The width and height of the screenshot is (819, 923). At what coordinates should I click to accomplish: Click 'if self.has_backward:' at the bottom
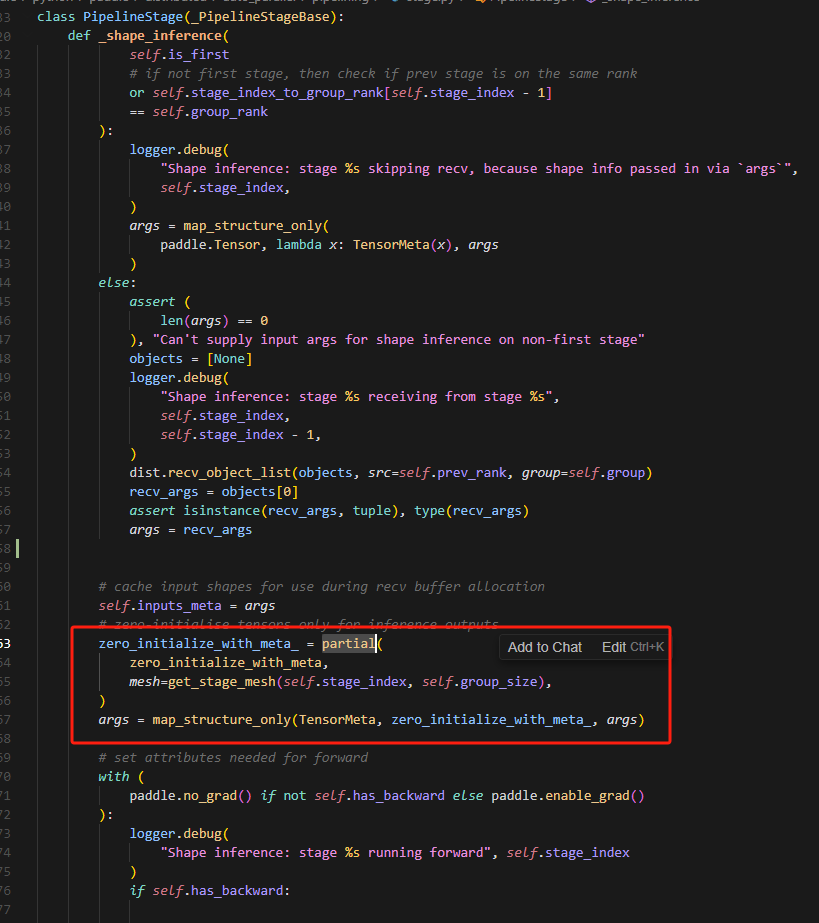[208, 891]
